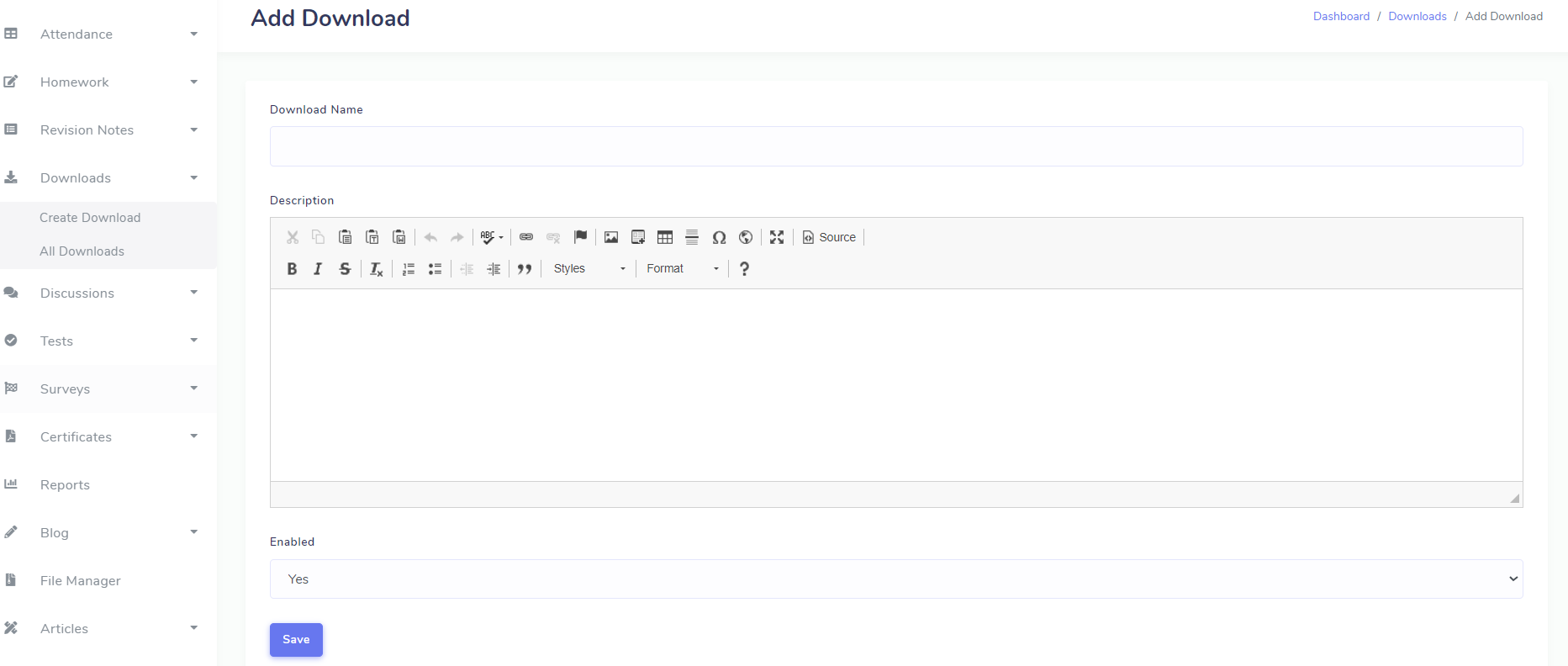Click the Bold formatting icon

click(292, 269)
